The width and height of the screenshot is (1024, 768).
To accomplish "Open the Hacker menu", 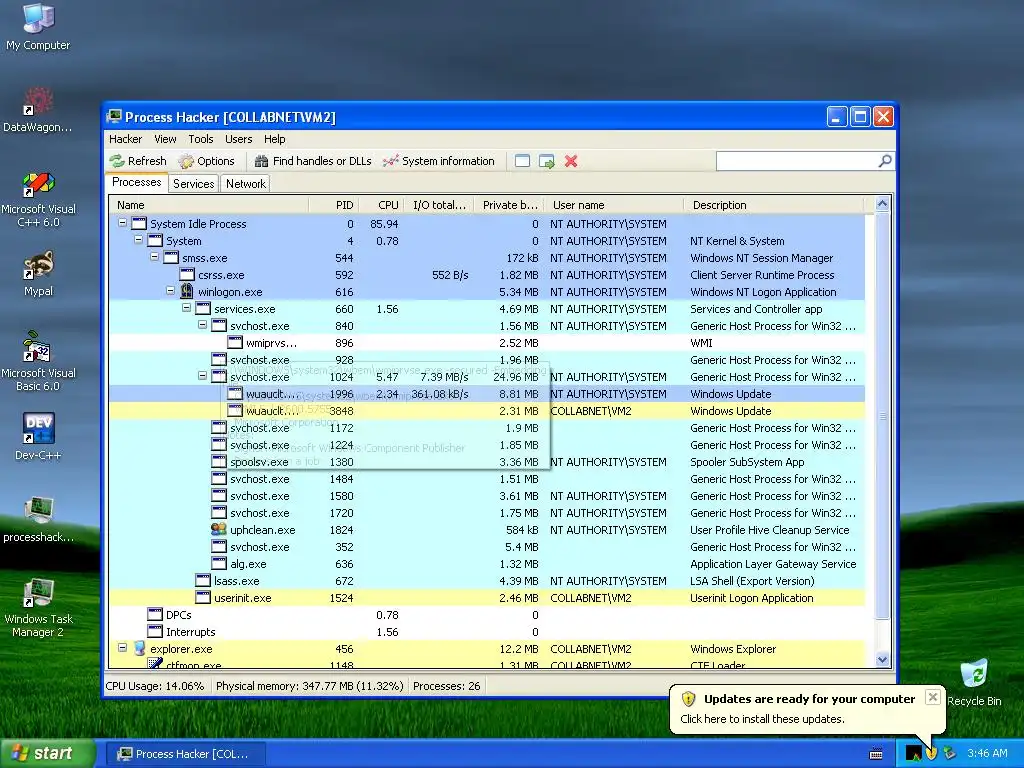I will point(125,139).
